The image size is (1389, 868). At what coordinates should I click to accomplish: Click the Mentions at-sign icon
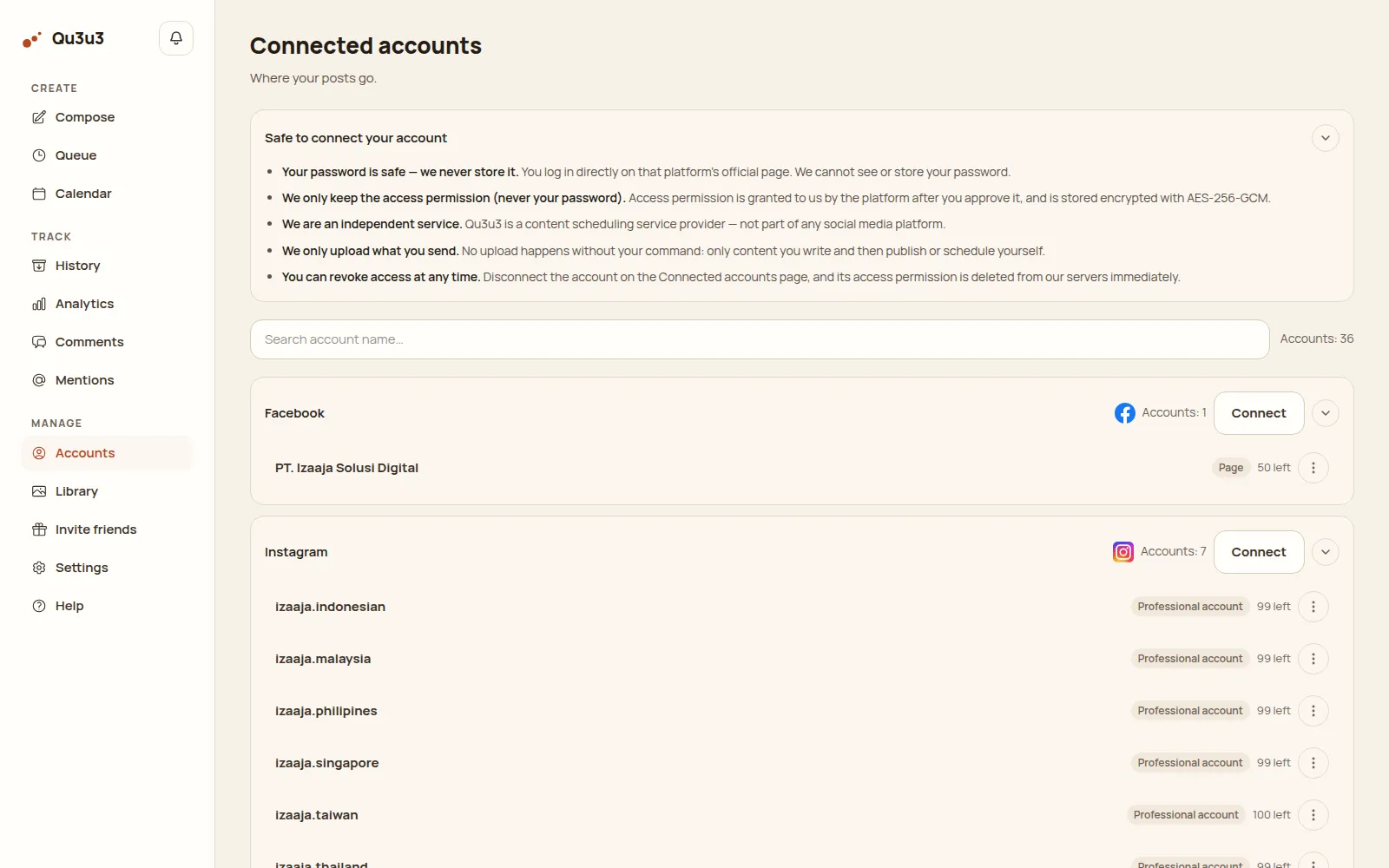coord(39,380)
